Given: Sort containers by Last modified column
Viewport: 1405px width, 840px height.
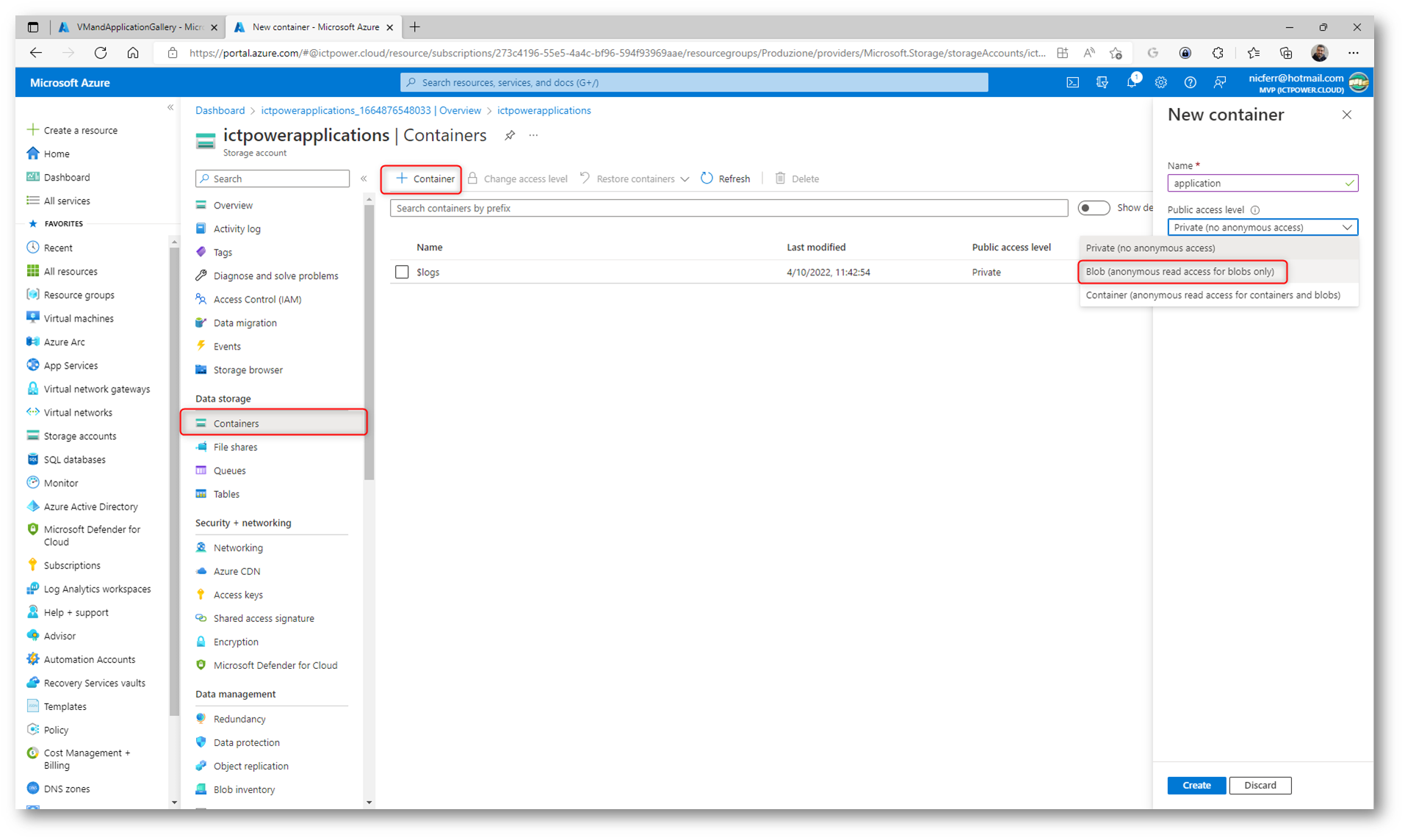Looking at the screenshot, I should click(x=816, y=247).
